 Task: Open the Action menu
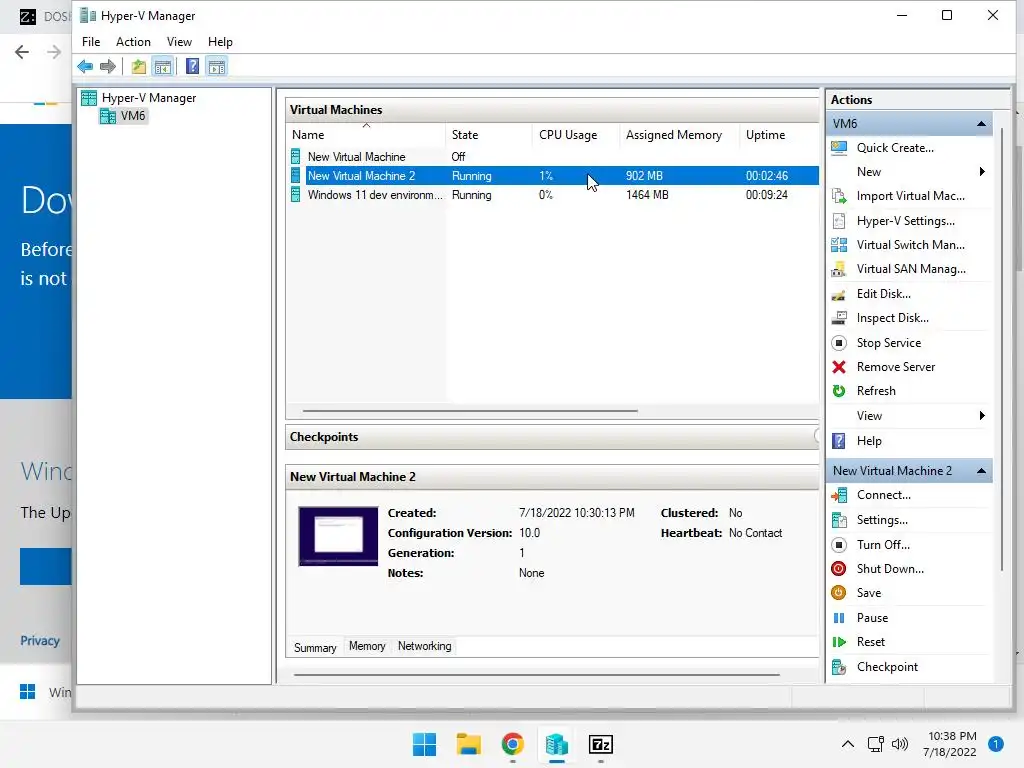click(x=133, y=42)
